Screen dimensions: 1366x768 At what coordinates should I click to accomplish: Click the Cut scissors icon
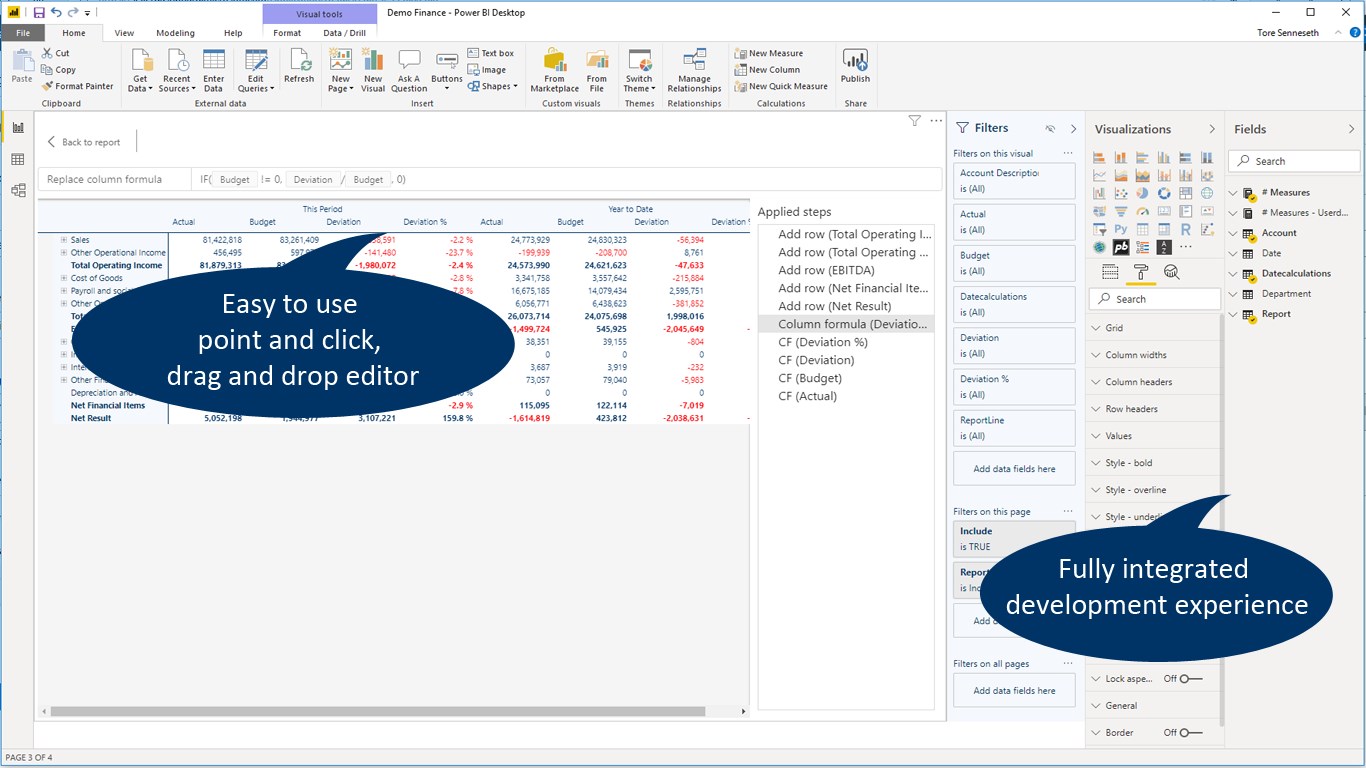[x=48, y=53]
